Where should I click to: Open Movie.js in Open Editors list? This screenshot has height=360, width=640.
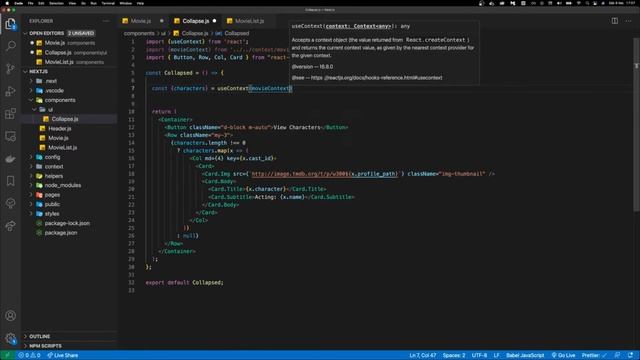point(55,43)
